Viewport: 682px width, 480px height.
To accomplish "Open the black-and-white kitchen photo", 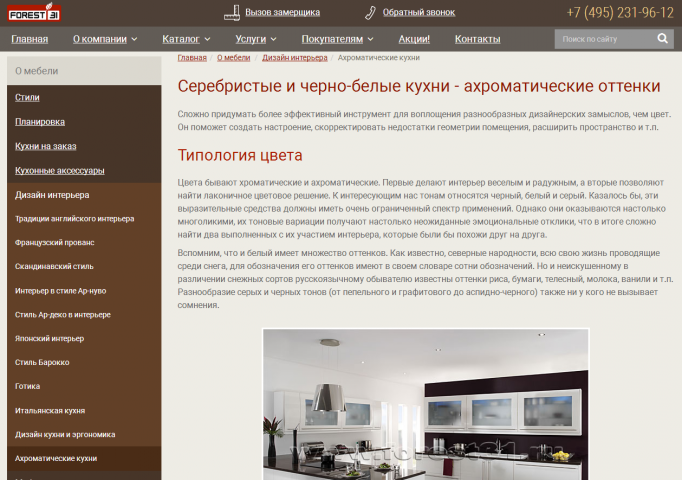I will tap(426, 404).
